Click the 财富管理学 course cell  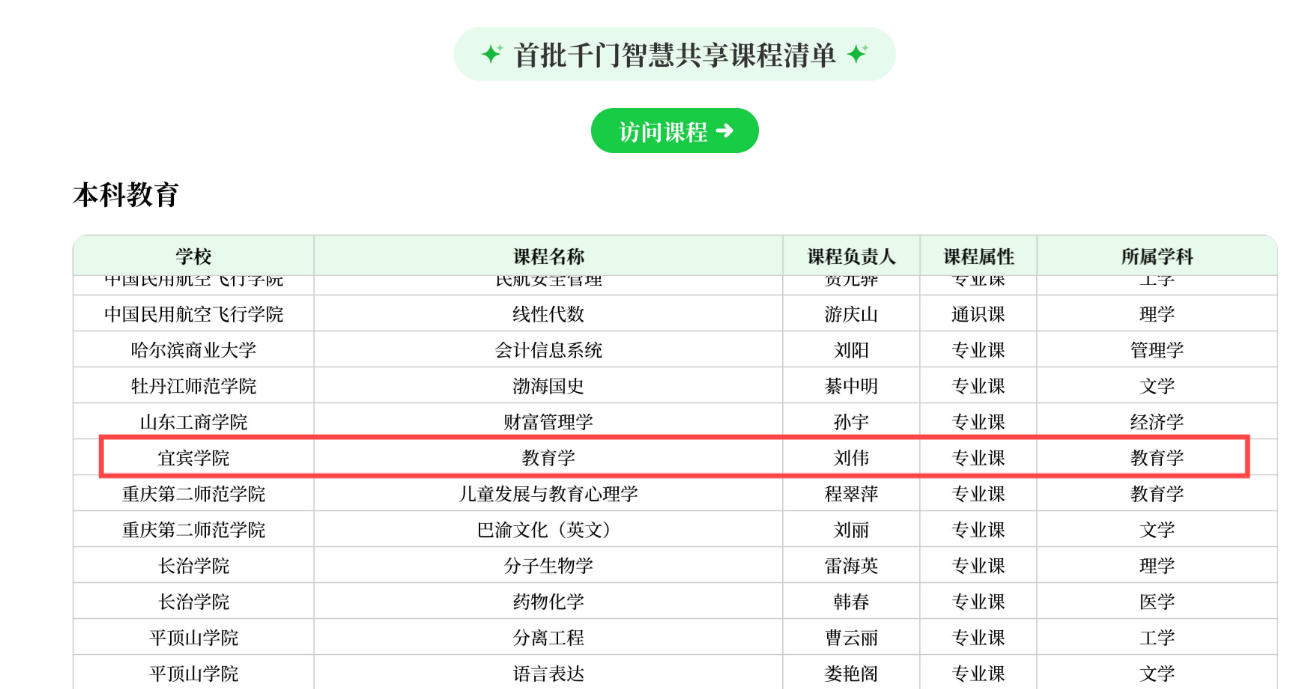click(x=548, y=422)
